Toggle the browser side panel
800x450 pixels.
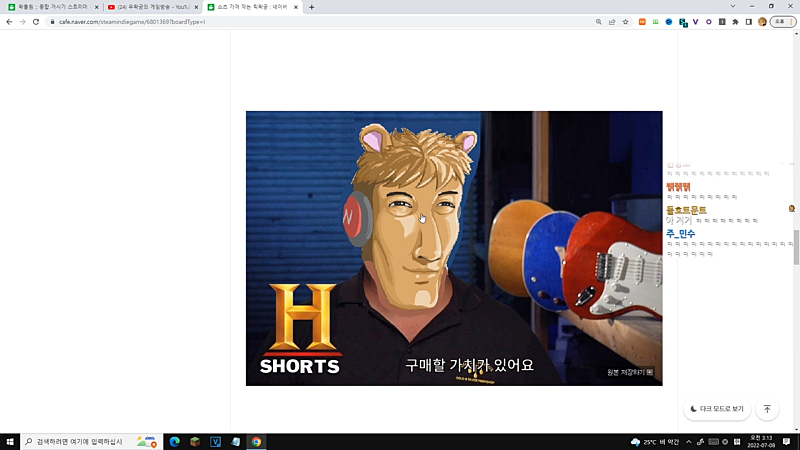pos(748,22)
